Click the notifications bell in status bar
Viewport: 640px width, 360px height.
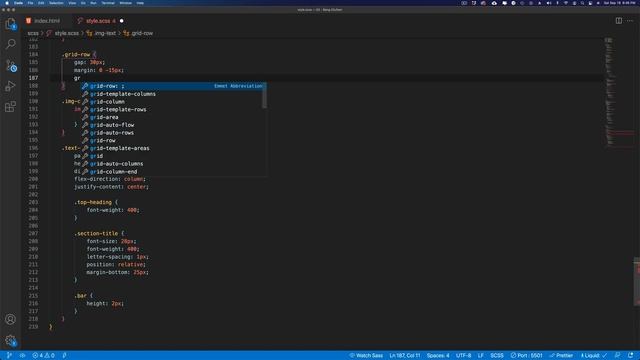pyautogui.click(x=631, y=356)
